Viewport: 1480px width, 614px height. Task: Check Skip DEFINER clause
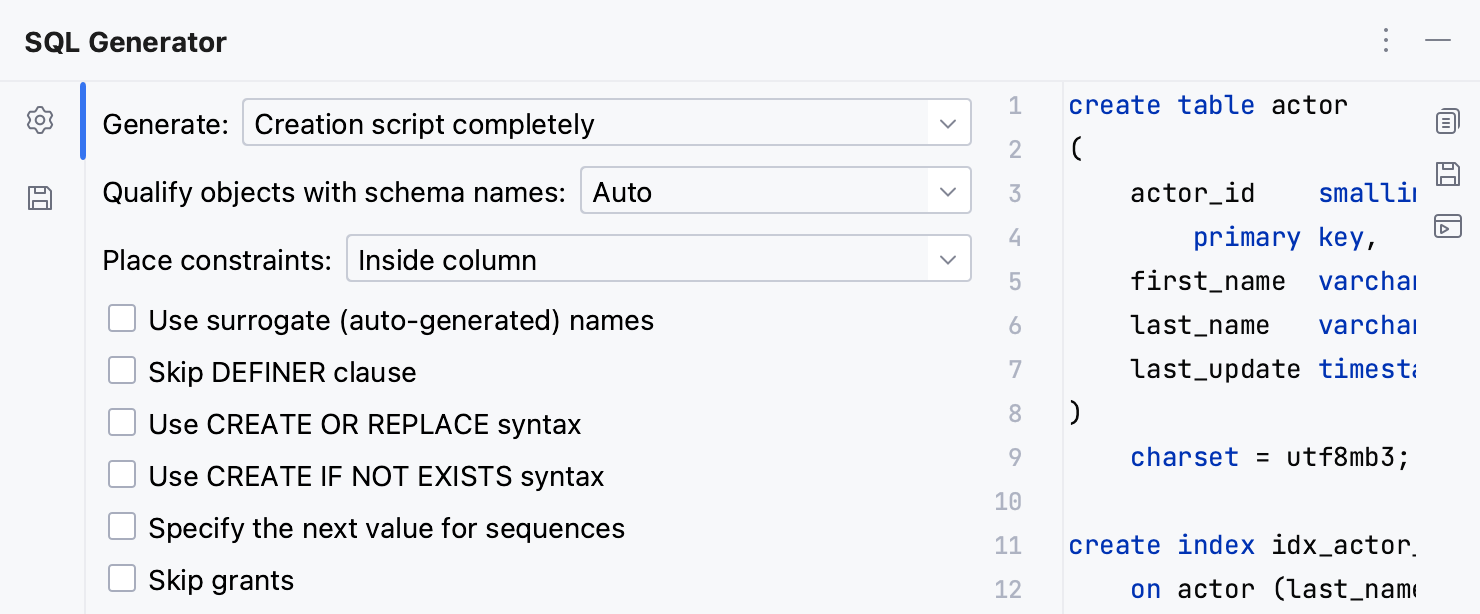click(x=121, y=369)
